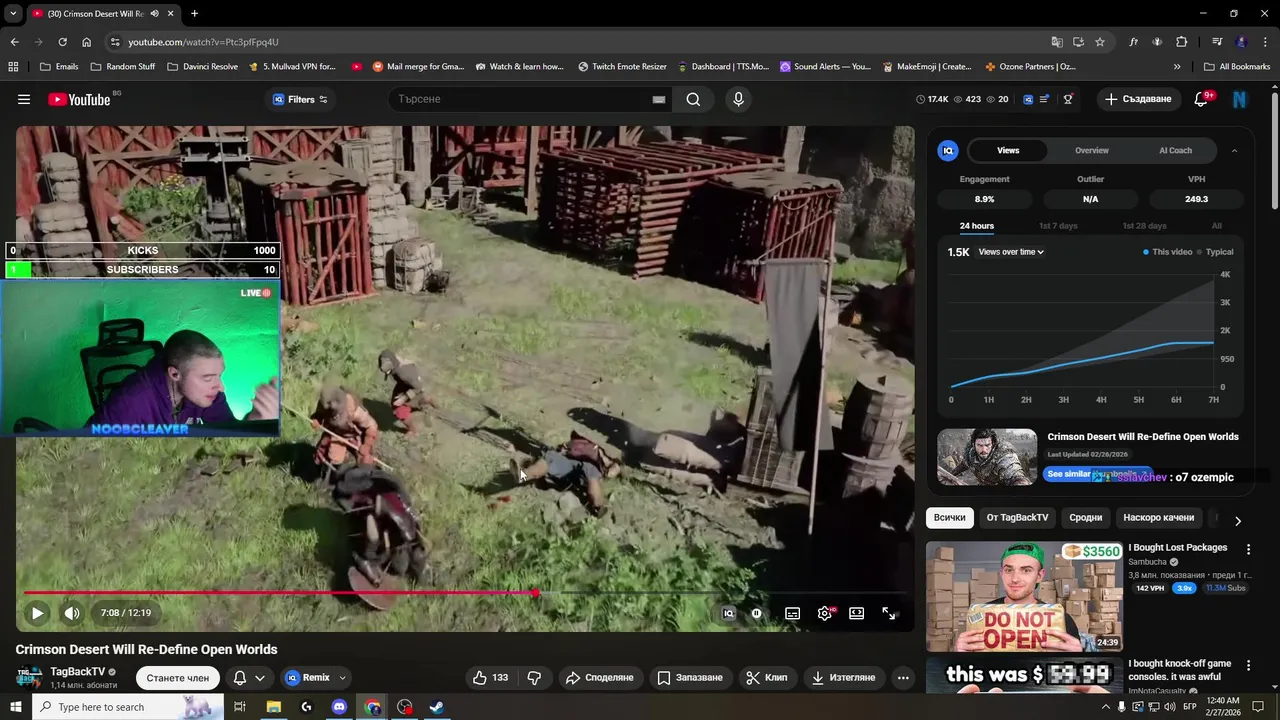Toggle the This video legend series
This screenshot has height=720, width=1280.
coord(1168,252)
